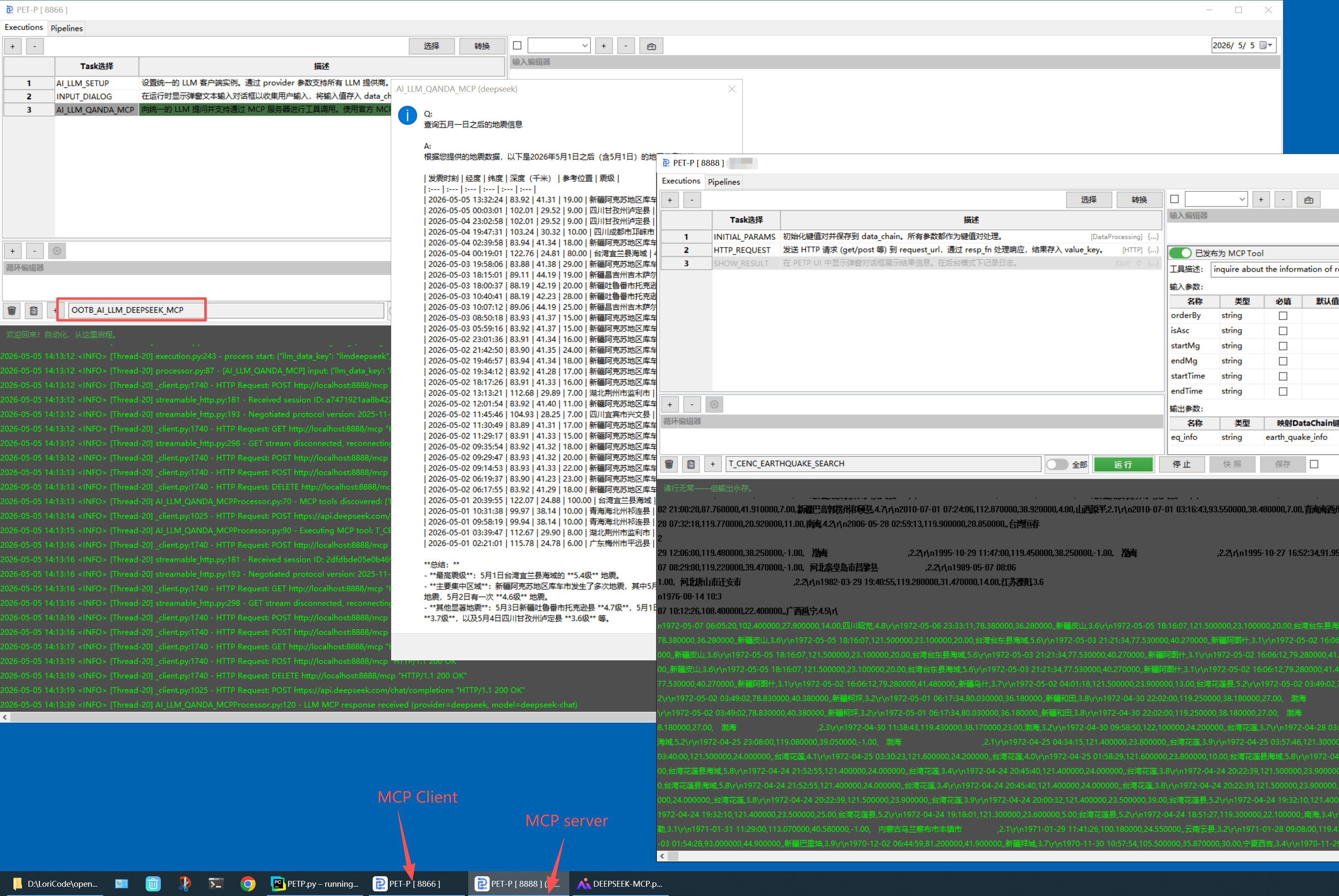The height and width of the screenshot is (896, 1339).
Task: Add input entry with plus in window 8888
Action: click(x=1261, y=200)
